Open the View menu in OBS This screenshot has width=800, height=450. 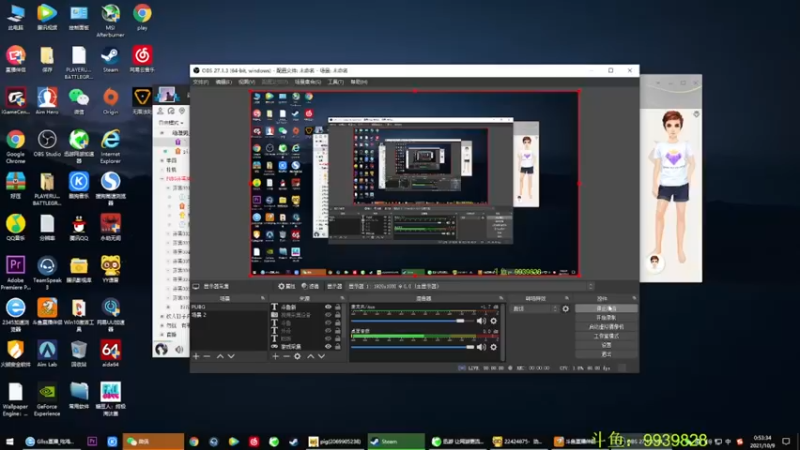click(246, 82)
